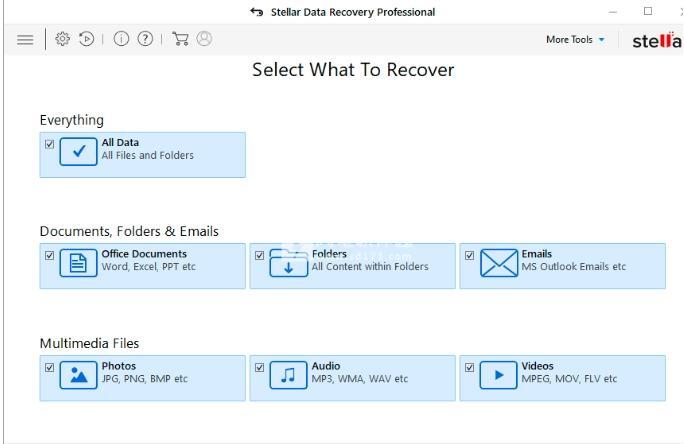Click the user account icon
684x444 pixels.
coord(204,39)
